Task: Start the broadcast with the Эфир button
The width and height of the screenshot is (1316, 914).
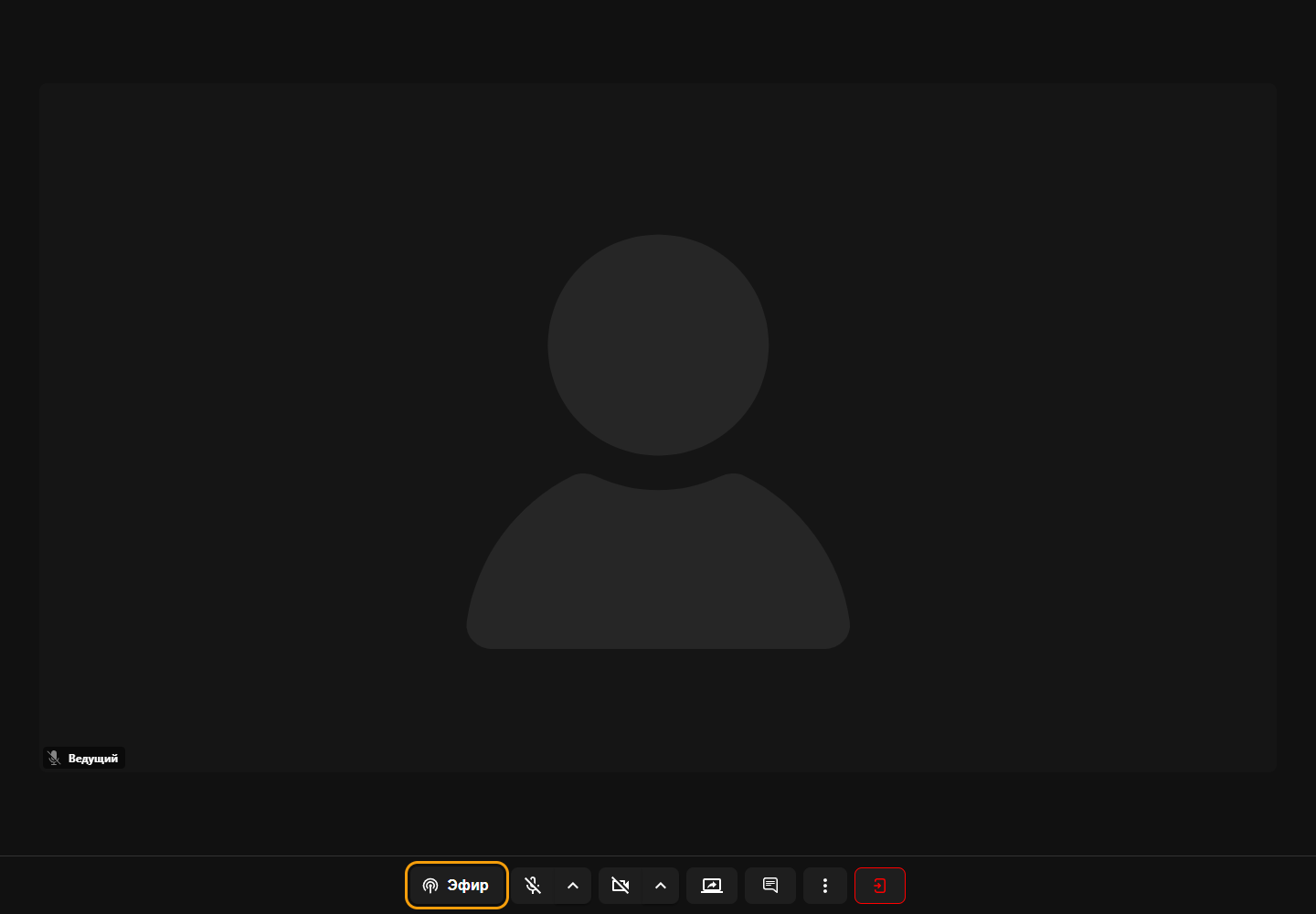Action: point(457,886)
